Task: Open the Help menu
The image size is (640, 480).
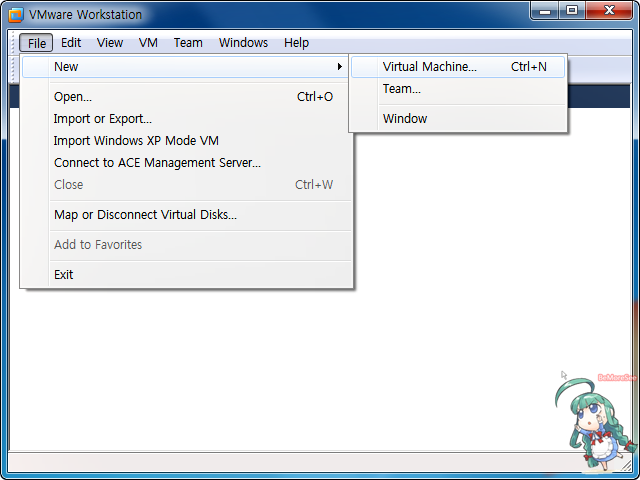Action: [296, 43]
